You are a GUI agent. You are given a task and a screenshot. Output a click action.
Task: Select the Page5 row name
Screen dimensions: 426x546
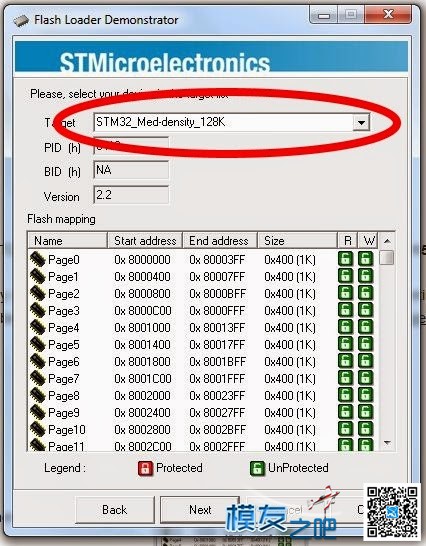(x=64, y=345)
